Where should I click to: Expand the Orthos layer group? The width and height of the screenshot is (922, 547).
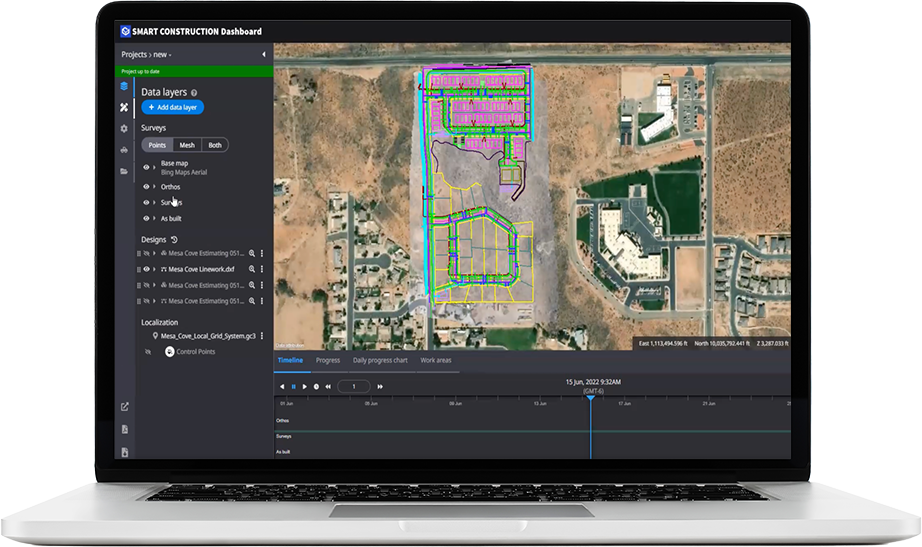(155, 186)
